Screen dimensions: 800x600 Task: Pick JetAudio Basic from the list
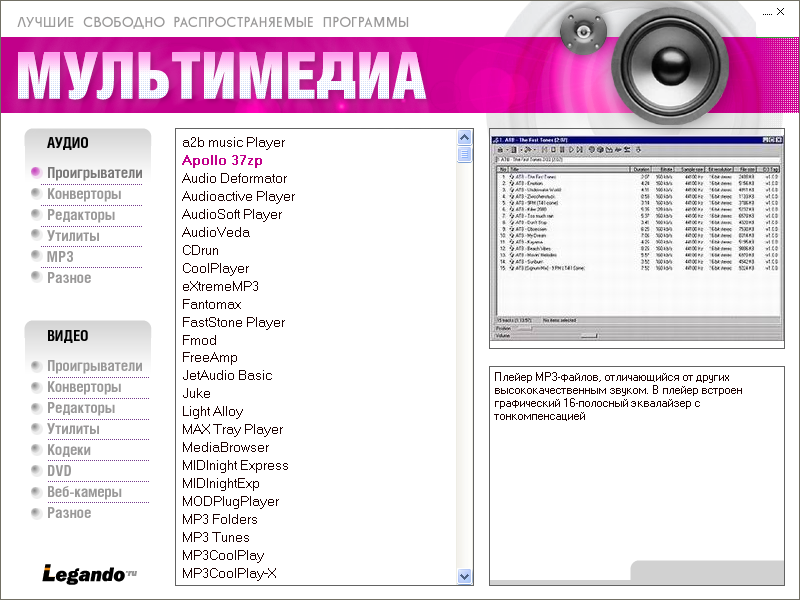pyautogui.click(x=226, y=375)
